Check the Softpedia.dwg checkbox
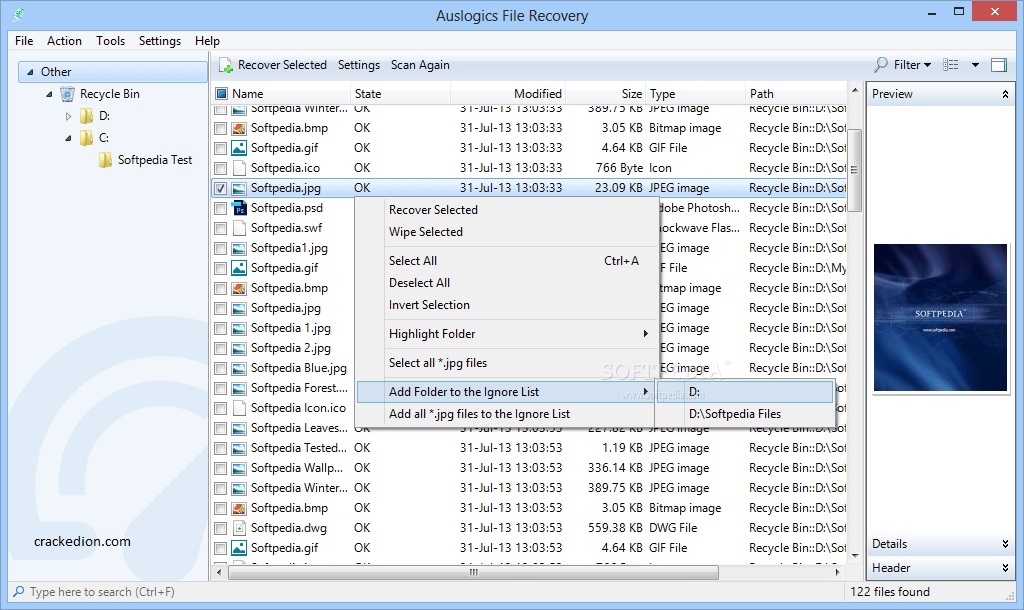Screen dimensions: 1024x610 tap(221, 528)
